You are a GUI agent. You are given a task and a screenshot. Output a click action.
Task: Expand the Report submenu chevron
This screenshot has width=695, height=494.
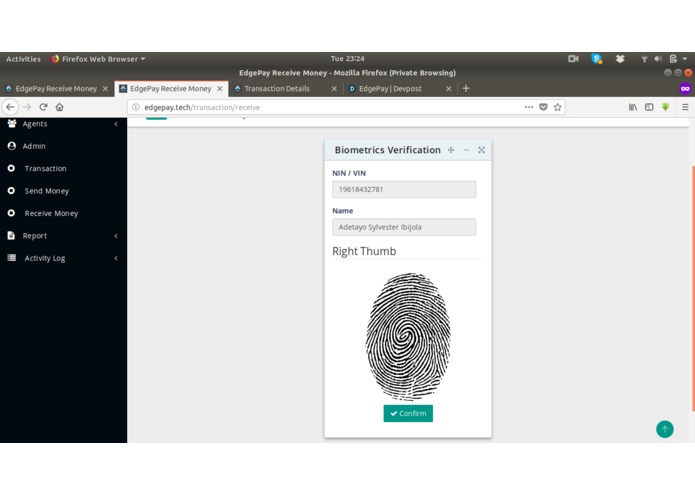point(116,236)
